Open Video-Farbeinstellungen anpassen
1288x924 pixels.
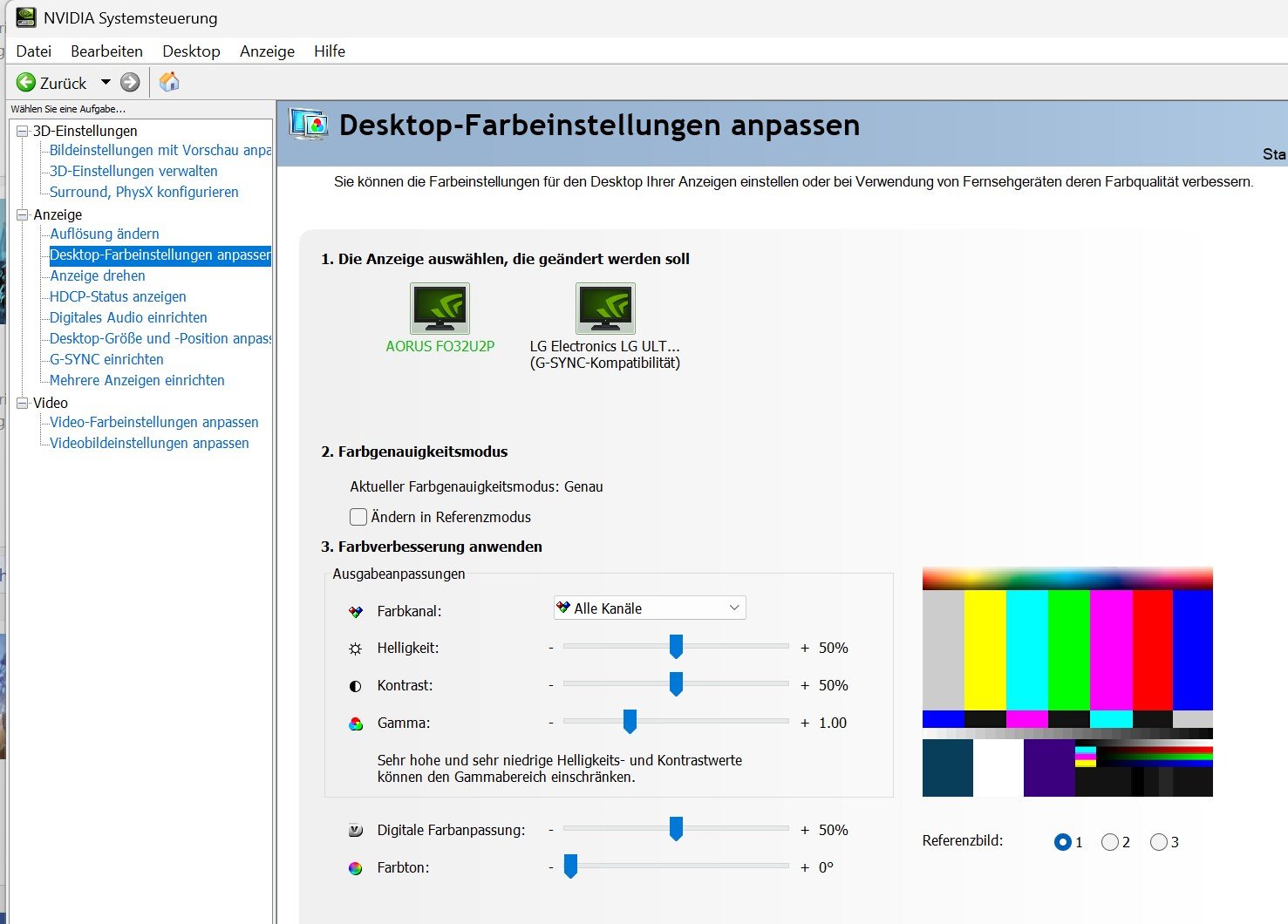pos(154,422)
